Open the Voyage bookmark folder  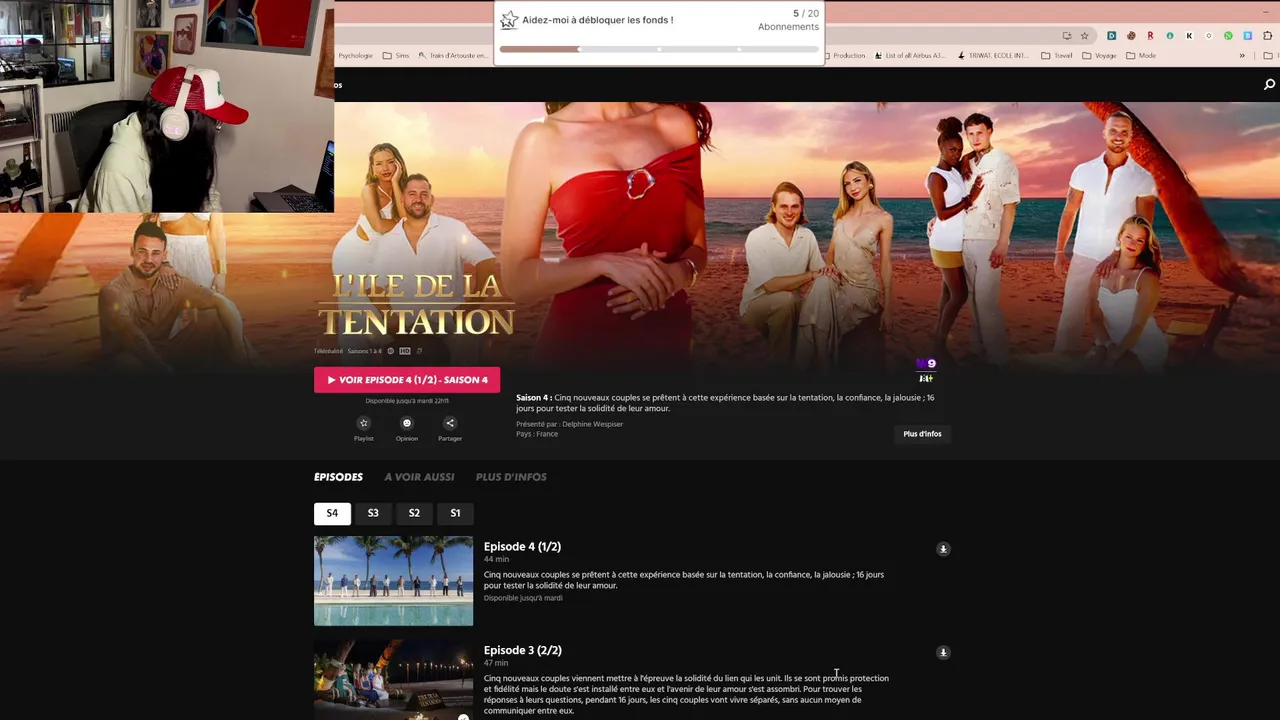click(x=1099, y=56)
